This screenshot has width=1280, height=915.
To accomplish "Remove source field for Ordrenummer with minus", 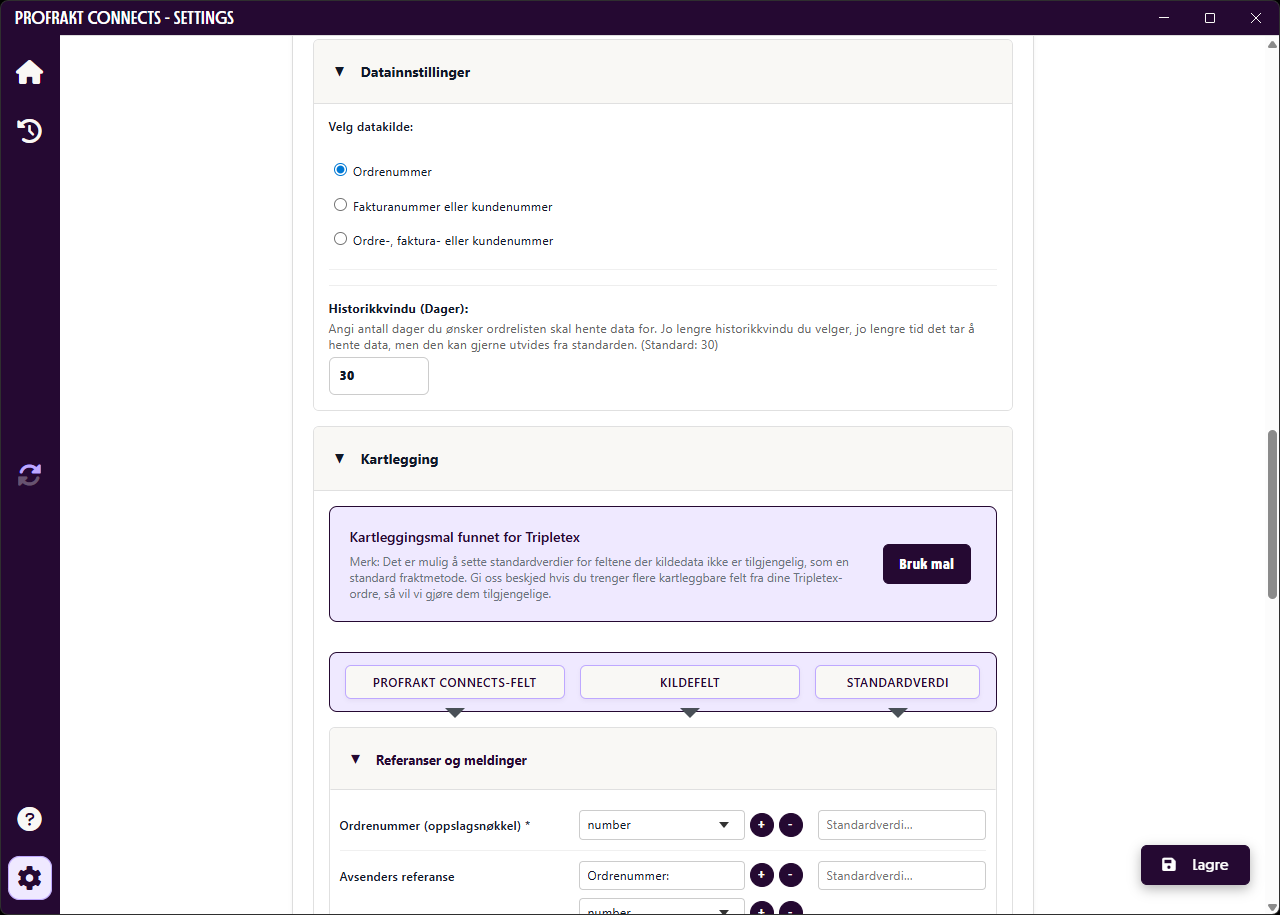I will (791, 825).
